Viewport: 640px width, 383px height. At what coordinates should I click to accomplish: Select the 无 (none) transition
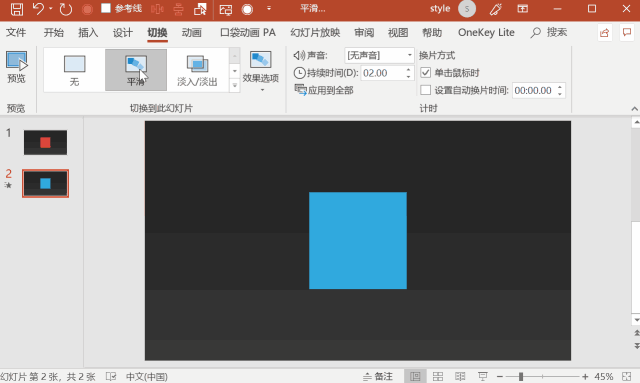pyautogui.click(x=74, y=70)
